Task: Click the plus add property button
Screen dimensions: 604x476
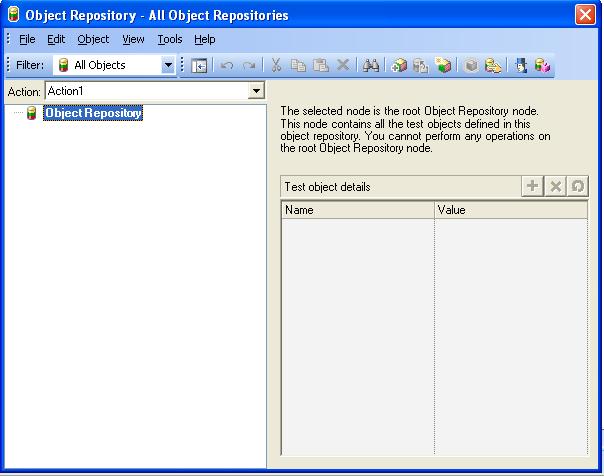Action: 532,186
